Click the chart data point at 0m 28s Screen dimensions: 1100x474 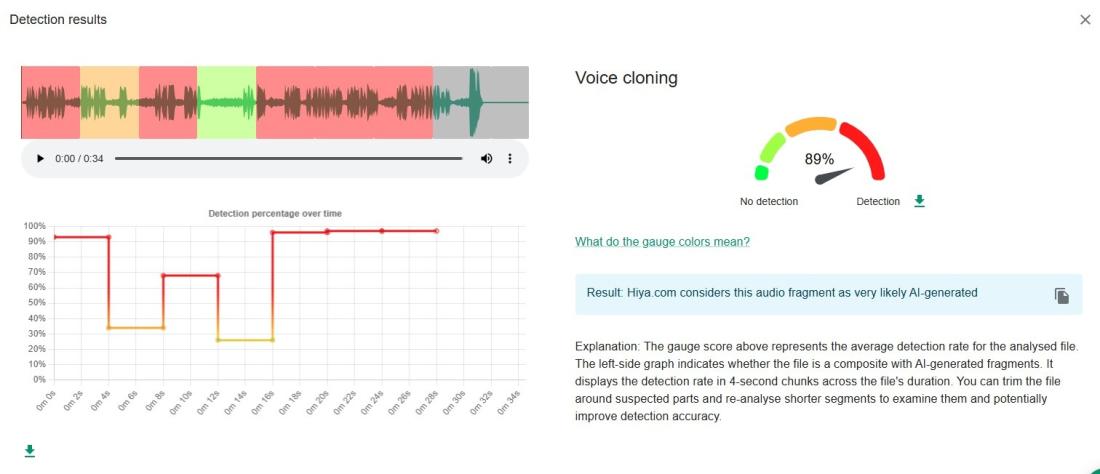(436, 231)
